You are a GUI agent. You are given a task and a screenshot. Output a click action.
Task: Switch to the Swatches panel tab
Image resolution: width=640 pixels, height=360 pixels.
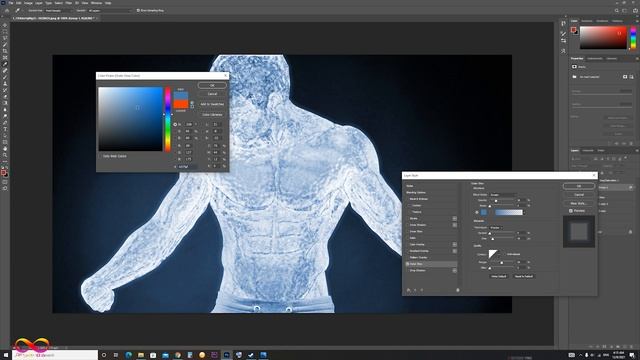pos(587,21)
